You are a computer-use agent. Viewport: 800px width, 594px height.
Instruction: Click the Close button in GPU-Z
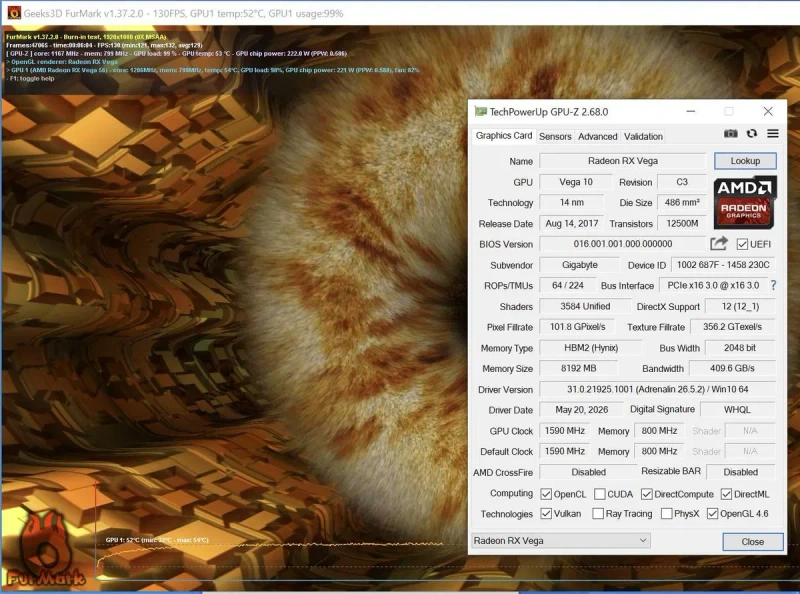753,541
